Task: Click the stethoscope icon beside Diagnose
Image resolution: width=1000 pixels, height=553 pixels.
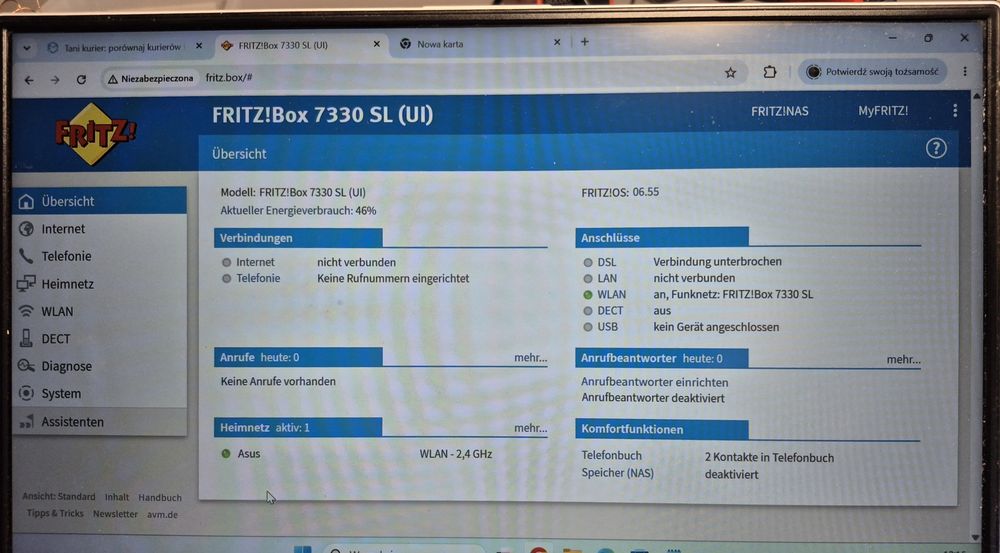Action: [26, 365]
